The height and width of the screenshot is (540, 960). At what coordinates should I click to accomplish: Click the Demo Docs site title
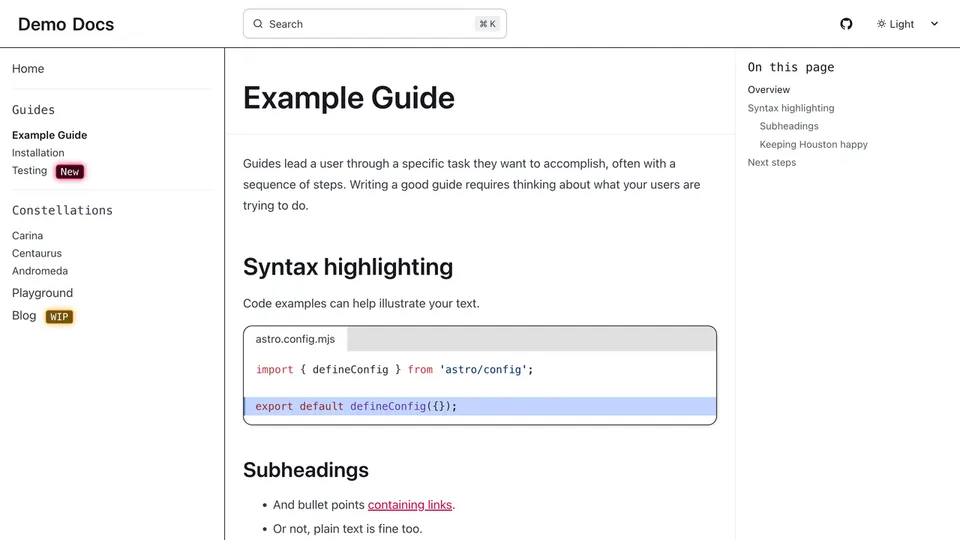66,24
